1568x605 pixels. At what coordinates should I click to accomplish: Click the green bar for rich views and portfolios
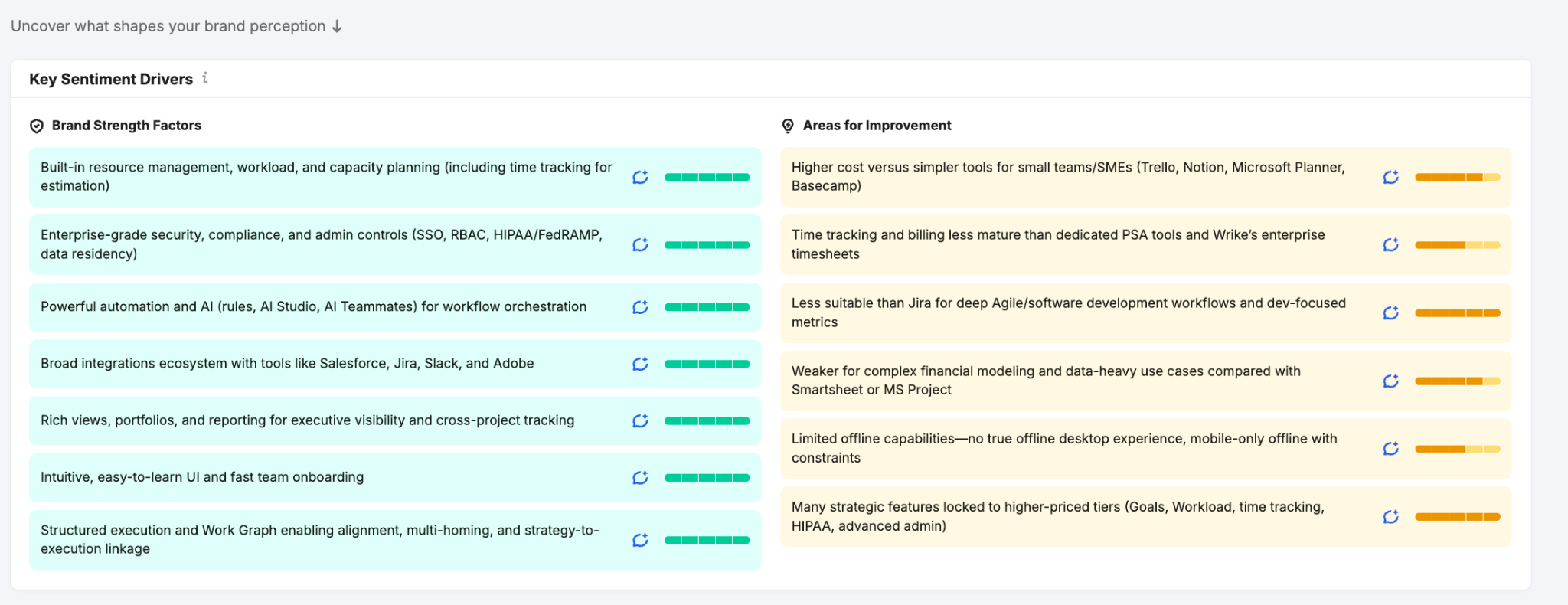[x=707, y=420]
